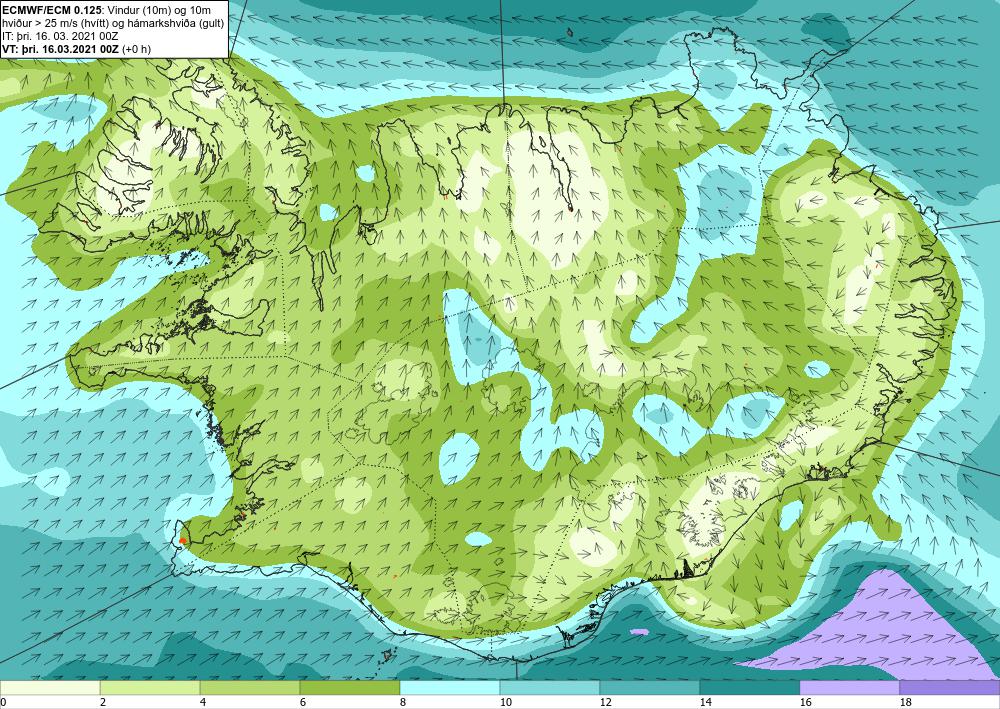Screen dimensions: 1000x709
Task: Click the 2–4 m/s light green legend swatch
Action: (x=150, y=687)
